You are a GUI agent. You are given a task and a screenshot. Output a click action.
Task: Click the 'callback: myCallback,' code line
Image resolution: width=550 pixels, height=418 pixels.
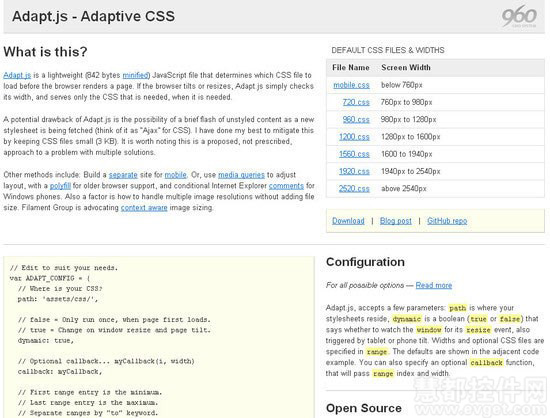(60, 371)
